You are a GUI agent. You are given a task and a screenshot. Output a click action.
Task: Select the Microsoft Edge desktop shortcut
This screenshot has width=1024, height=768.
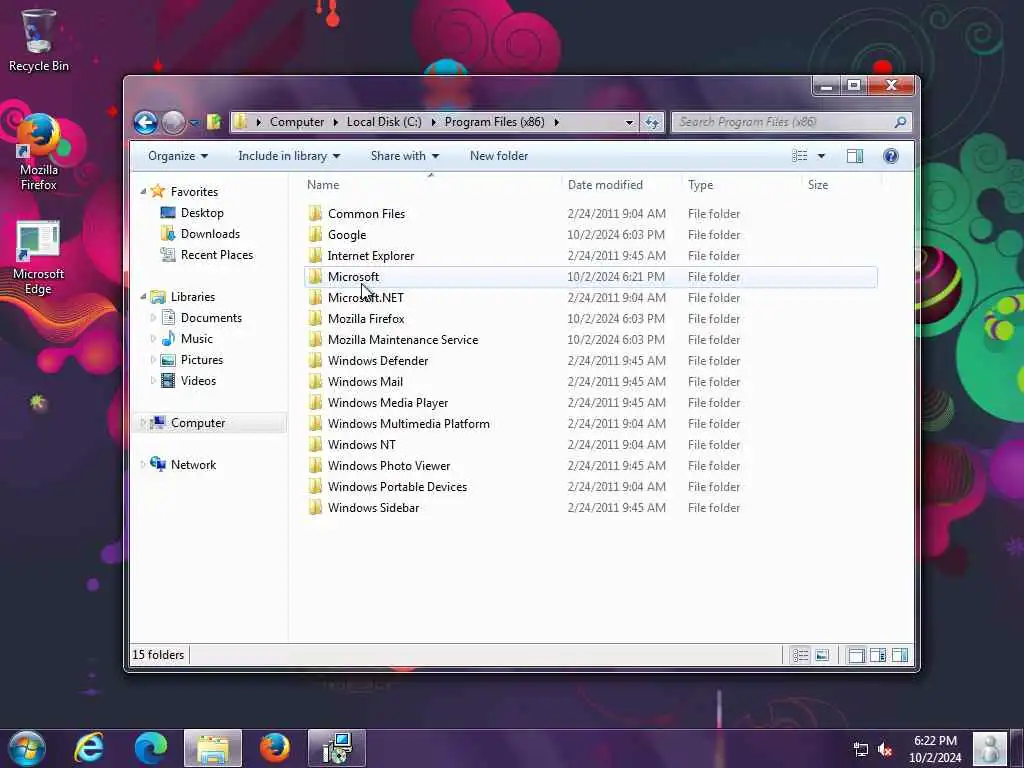click(x=39, y=259)
